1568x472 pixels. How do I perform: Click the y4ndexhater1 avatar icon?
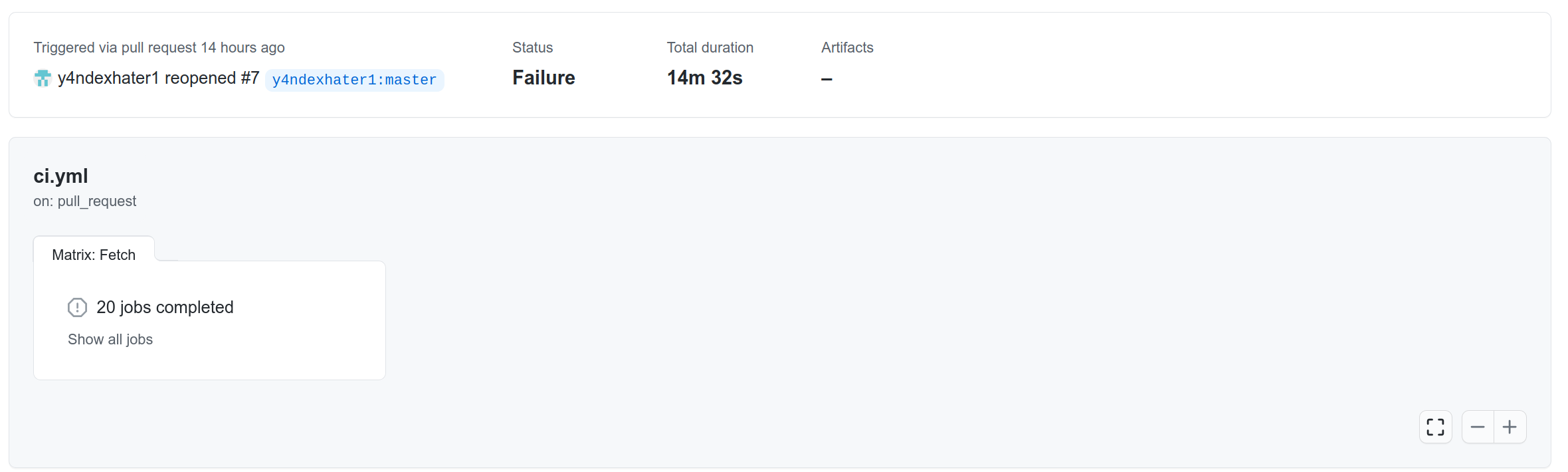pos(43,78)
